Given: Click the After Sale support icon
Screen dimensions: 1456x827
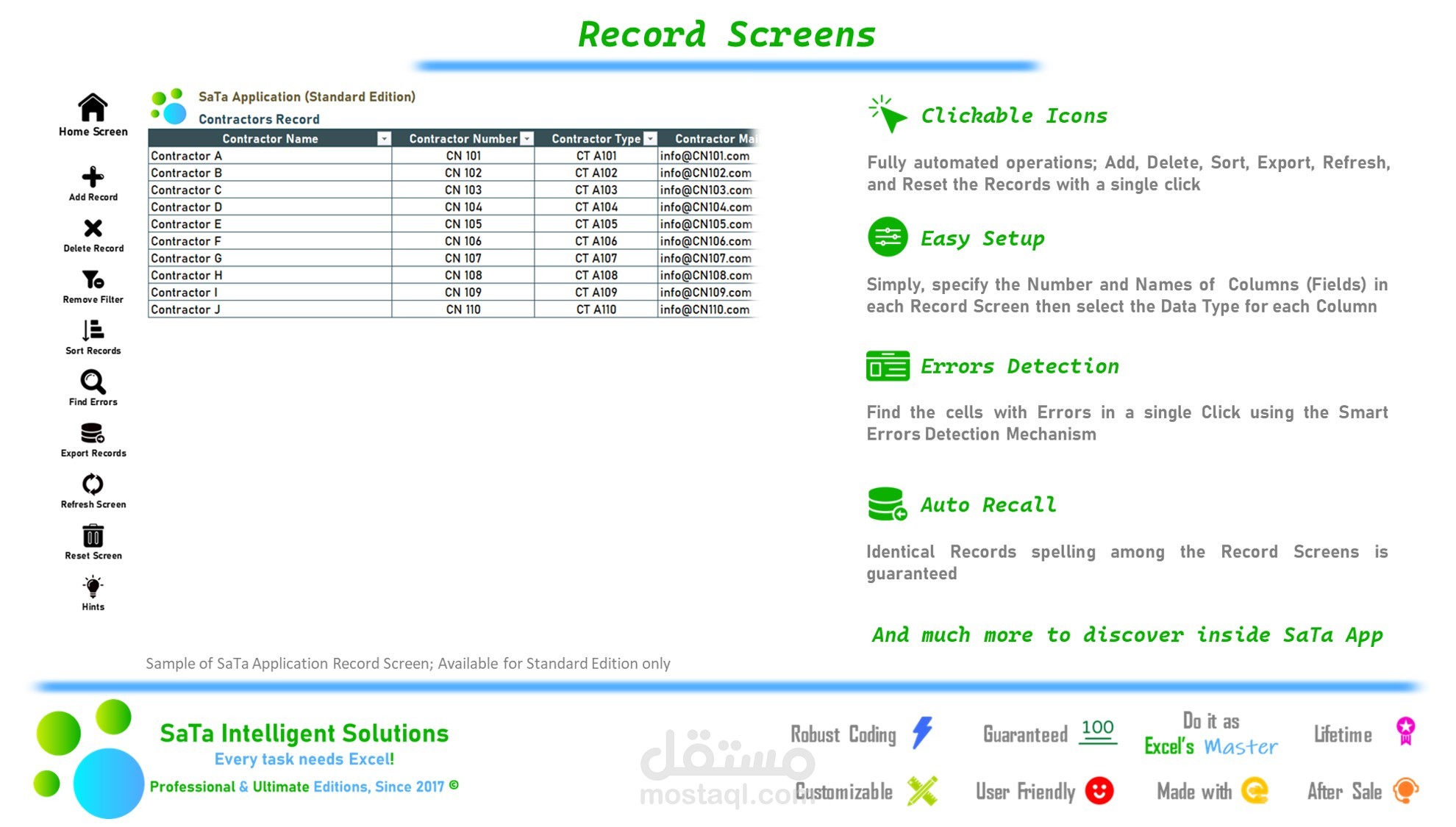Looking at the screenshot, I should pos(1405,791).
